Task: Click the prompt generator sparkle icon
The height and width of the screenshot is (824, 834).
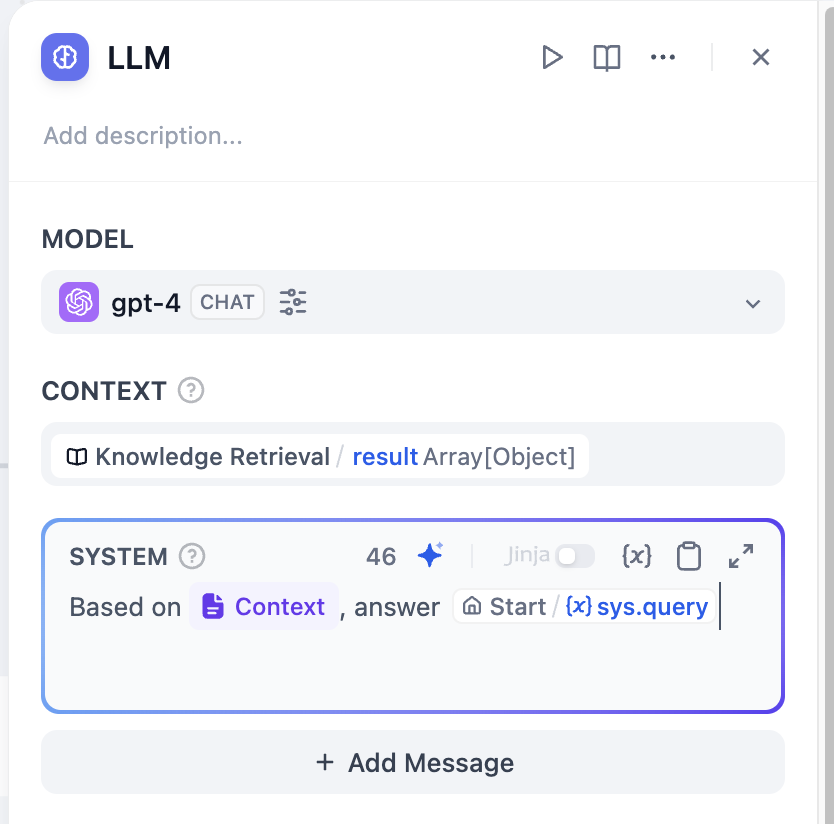Action: tap(430, 556)
